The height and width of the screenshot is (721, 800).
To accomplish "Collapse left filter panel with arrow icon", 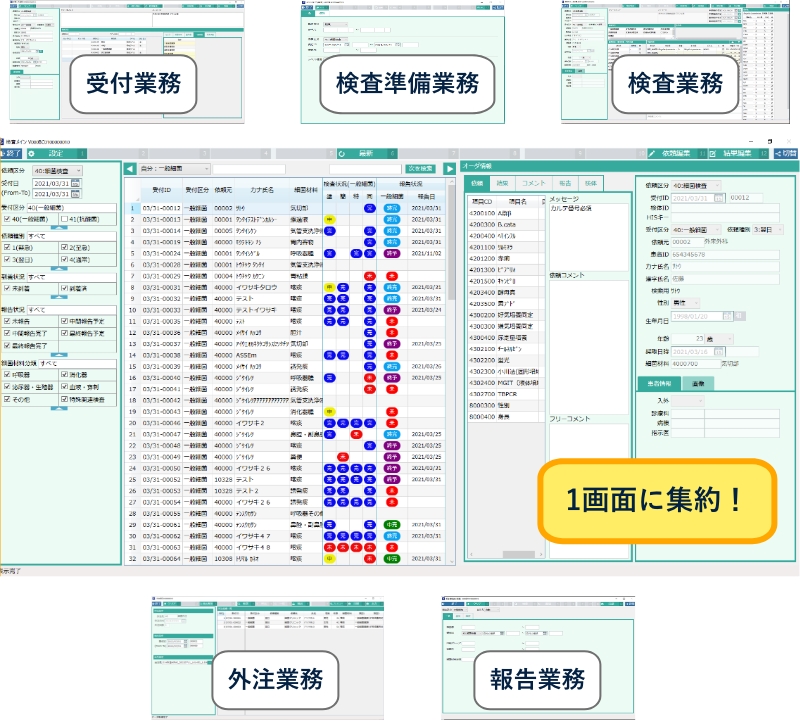I will (x=128, y=170).
